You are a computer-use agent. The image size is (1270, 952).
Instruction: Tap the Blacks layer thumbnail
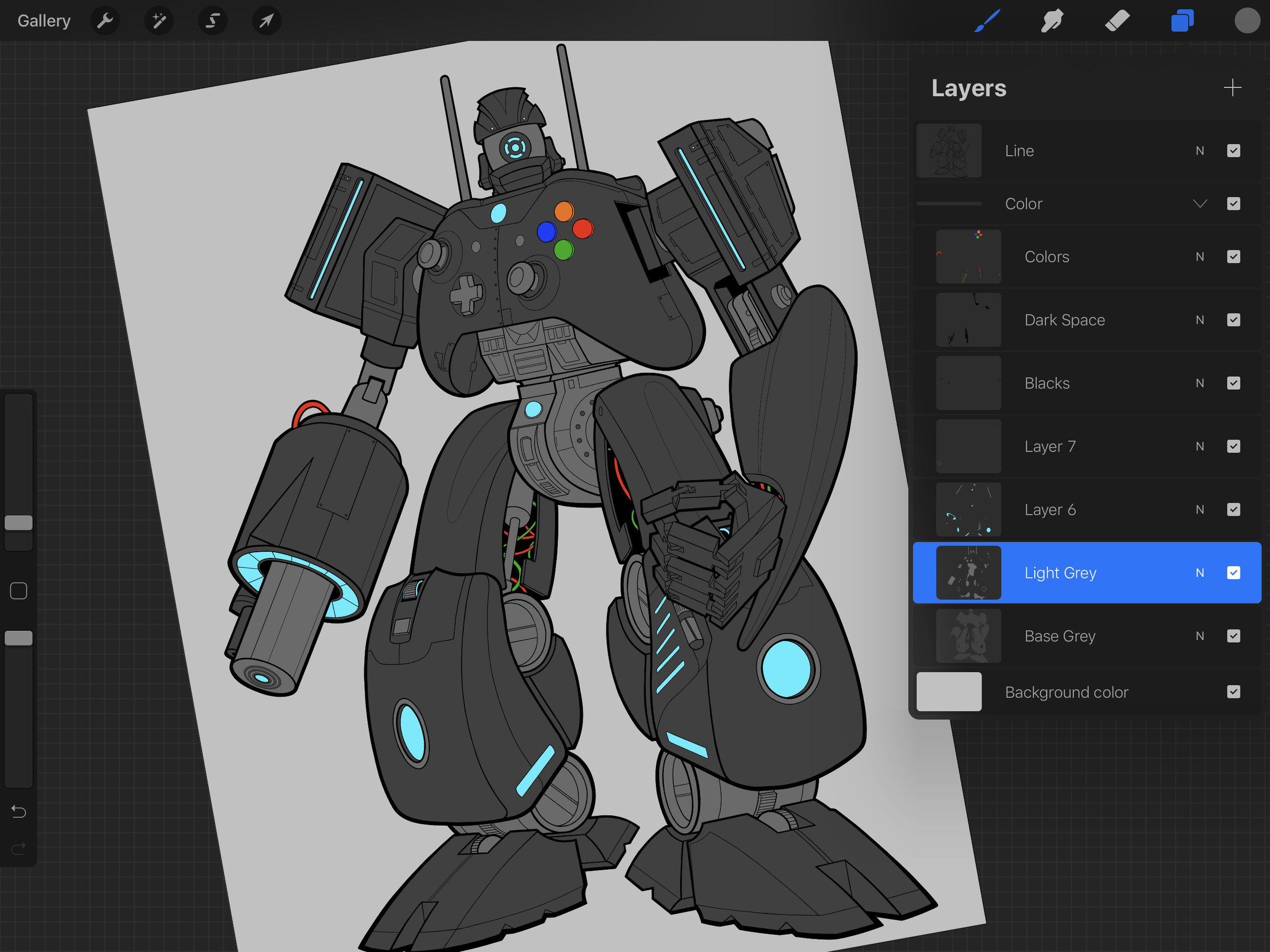coord(969,383)
